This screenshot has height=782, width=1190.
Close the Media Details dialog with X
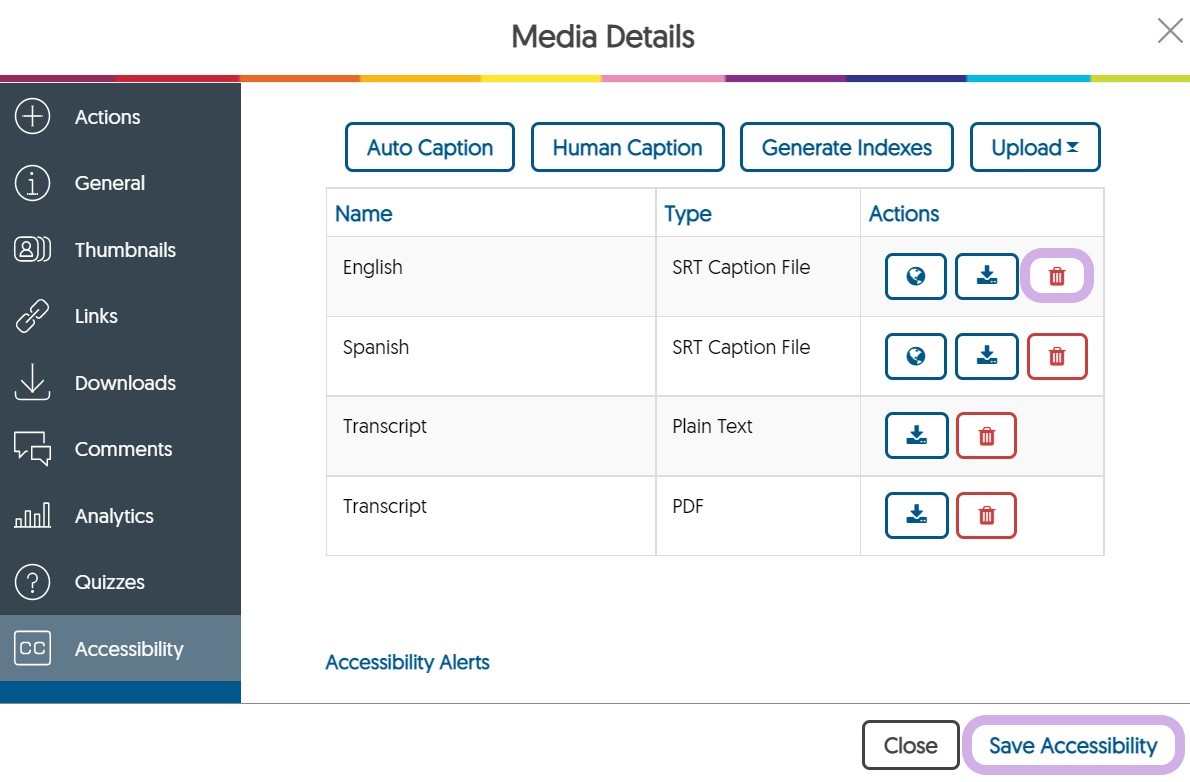click(x=1169, y=31)
